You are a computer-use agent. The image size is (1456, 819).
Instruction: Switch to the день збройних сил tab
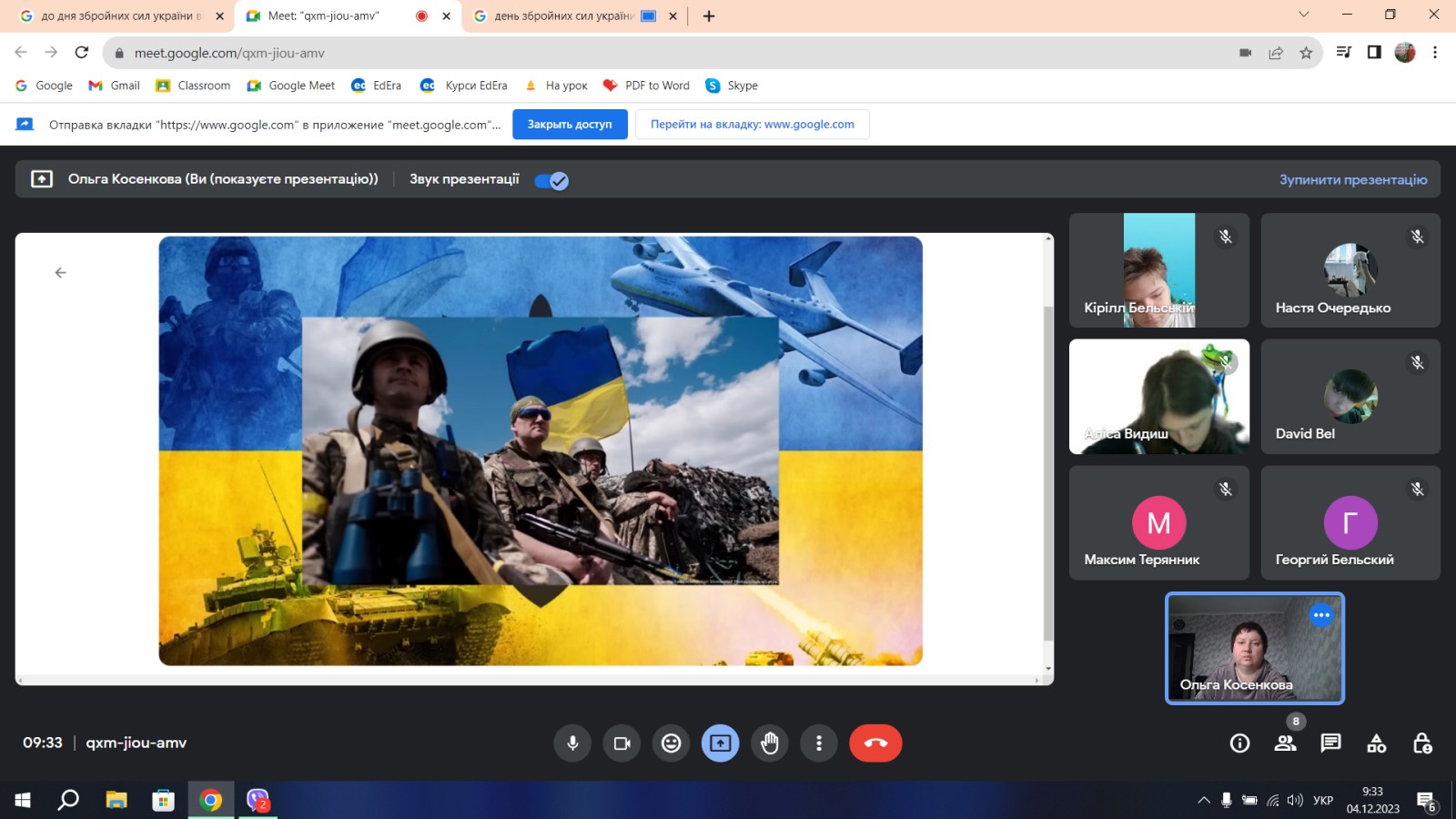[562, 15]
